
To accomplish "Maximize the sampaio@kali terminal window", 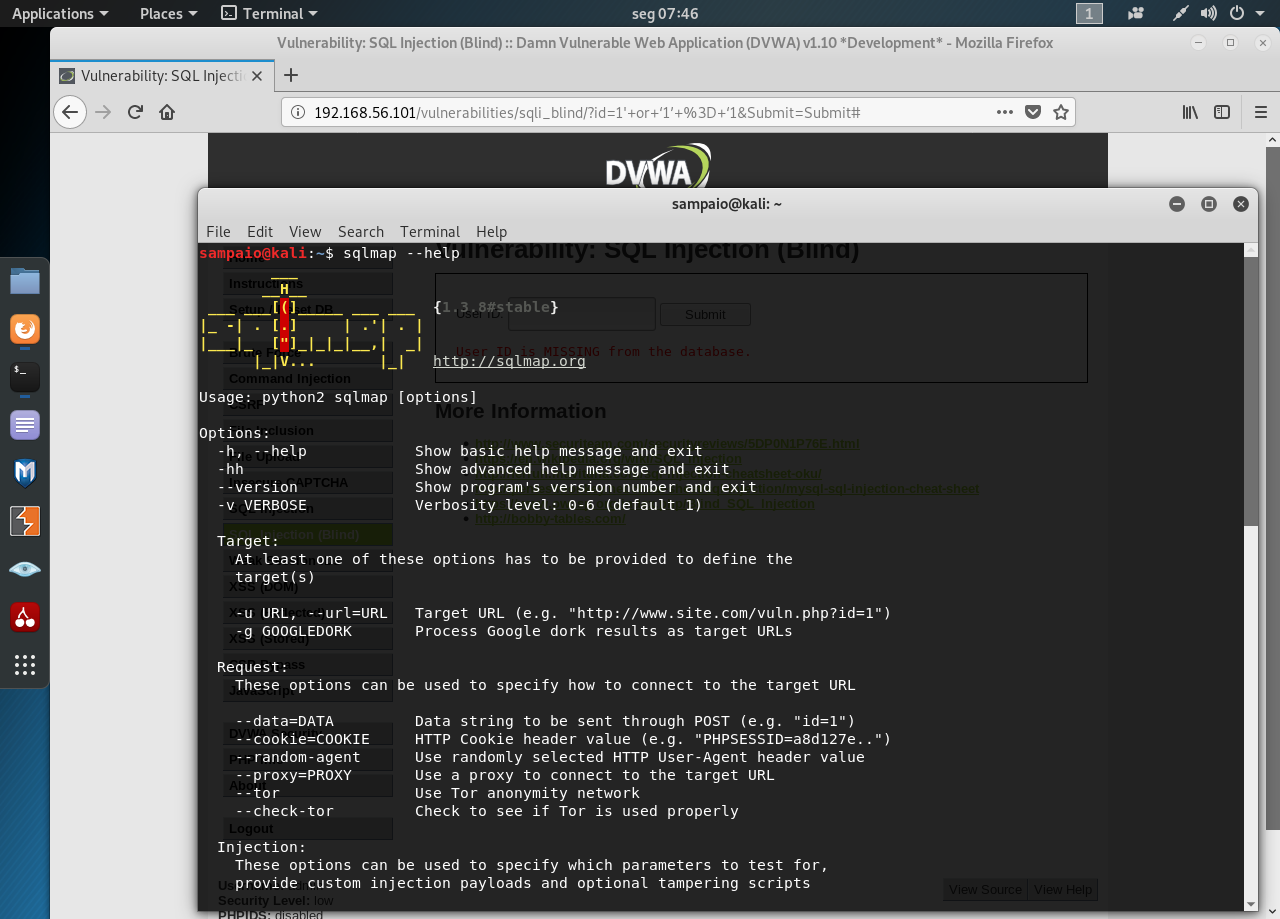I will point(1209,203).
